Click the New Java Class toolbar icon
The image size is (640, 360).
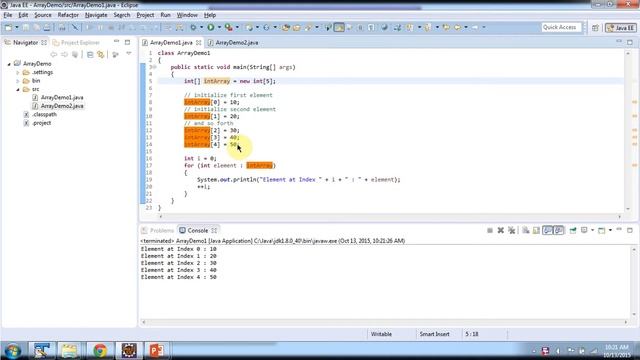(267, 27)
